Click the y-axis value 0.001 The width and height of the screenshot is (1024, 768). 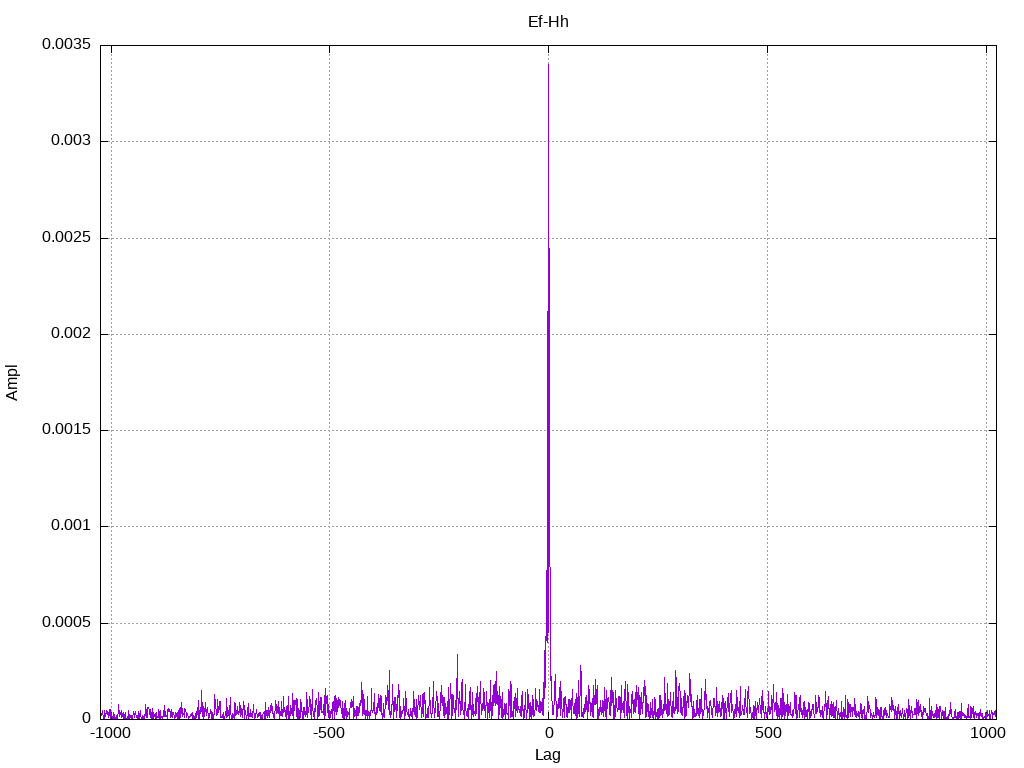[x=71, y=525]
